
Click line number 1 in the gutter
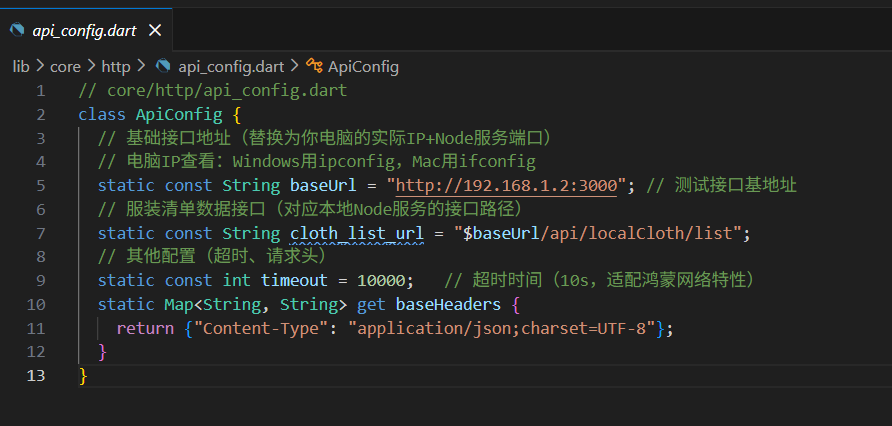(40, 91)
